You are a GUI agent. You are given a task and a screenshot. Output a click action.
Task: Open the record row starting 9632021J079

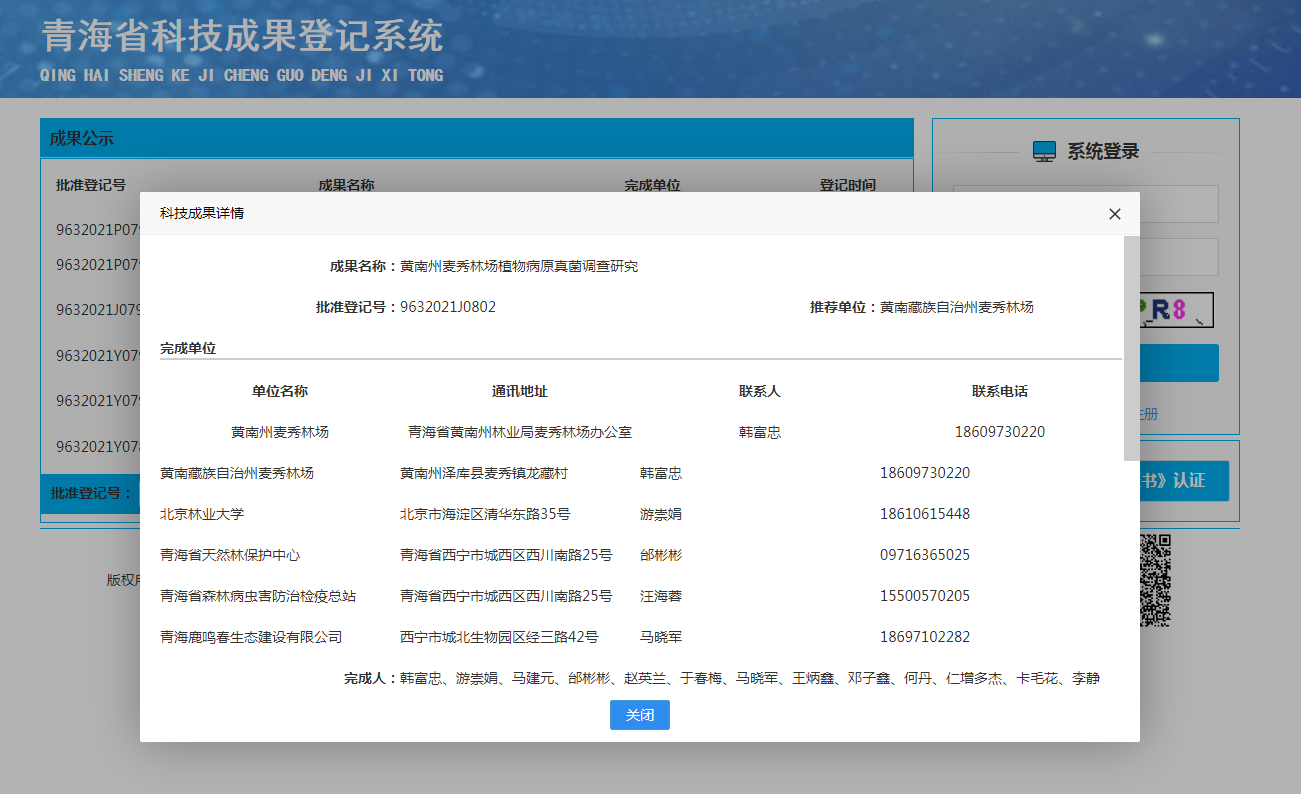[97, 310]
